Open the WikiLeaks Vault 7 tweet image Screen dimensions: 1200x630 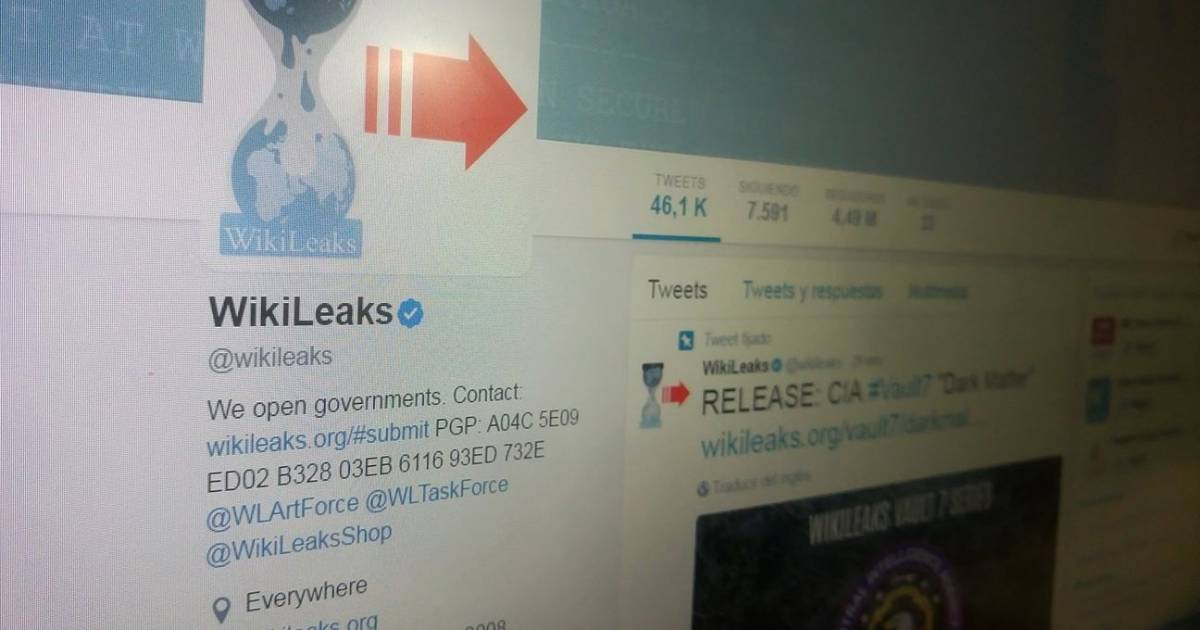point(878,545)
